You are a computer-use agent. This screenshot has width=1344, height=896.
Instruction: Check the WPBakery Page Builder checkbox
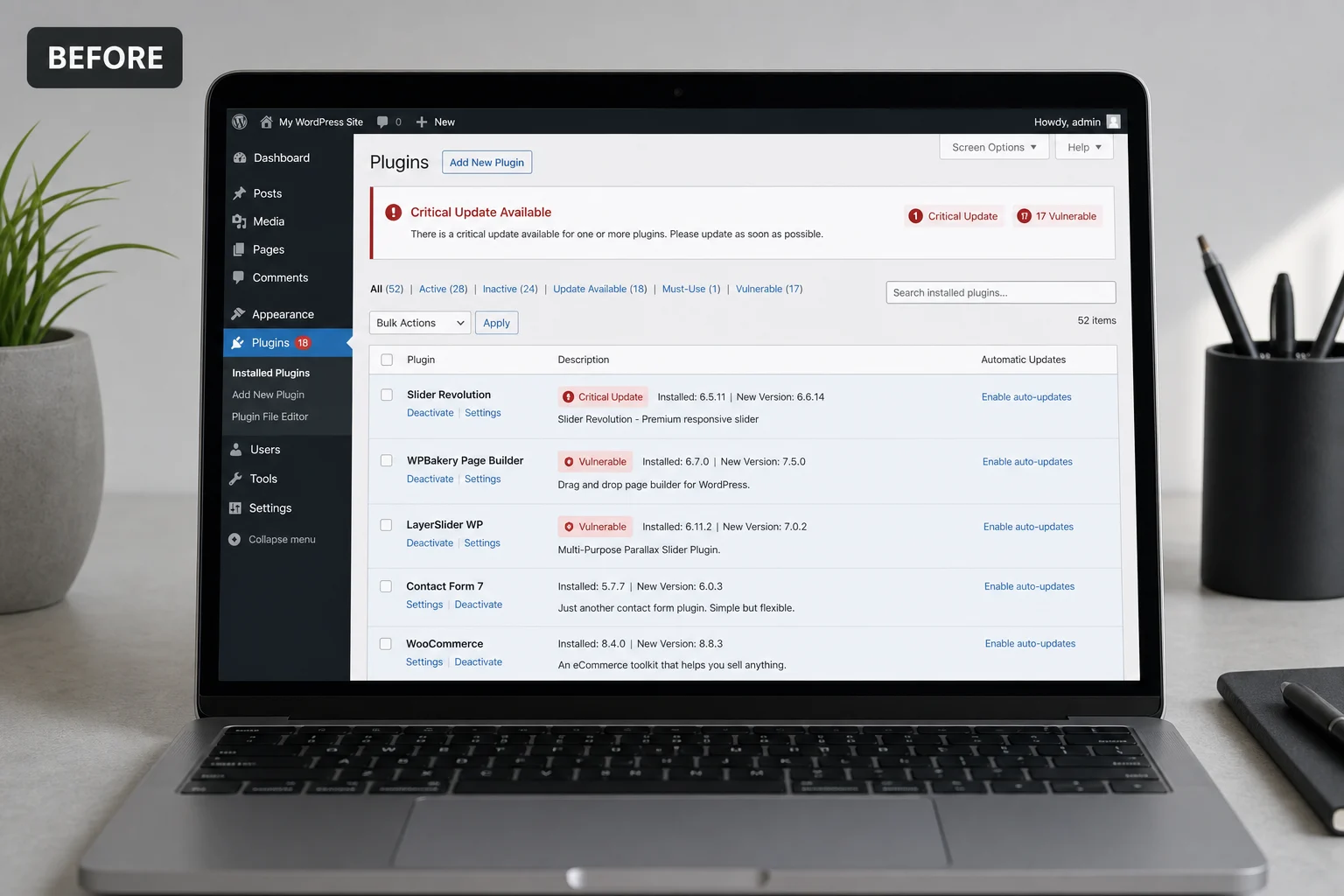click(386, 460)
